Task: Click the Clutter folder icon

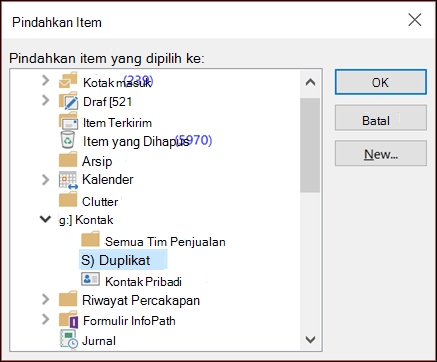Action: click(x=68, y=200)
